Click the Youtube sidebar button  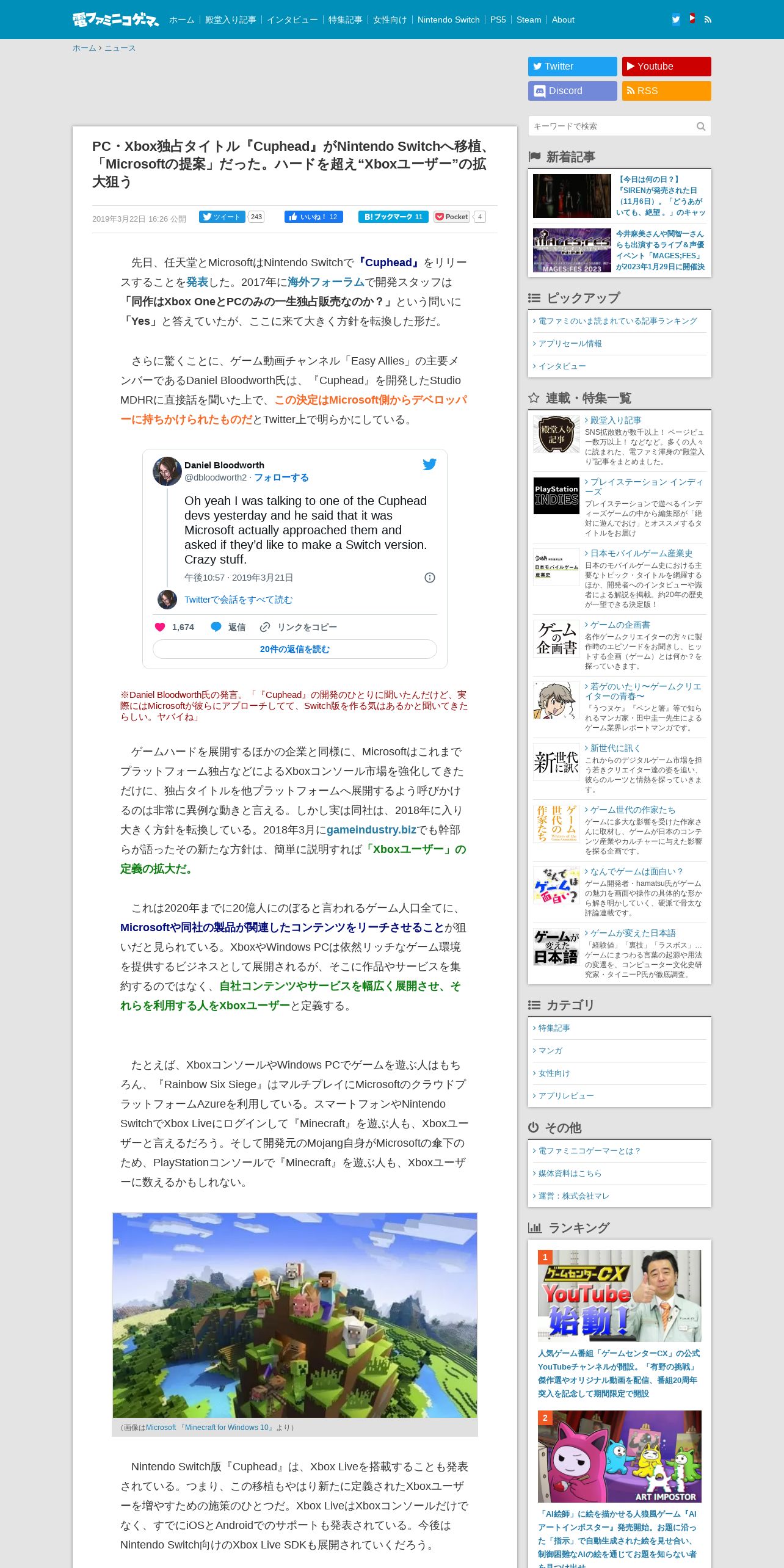click(667, 67)
